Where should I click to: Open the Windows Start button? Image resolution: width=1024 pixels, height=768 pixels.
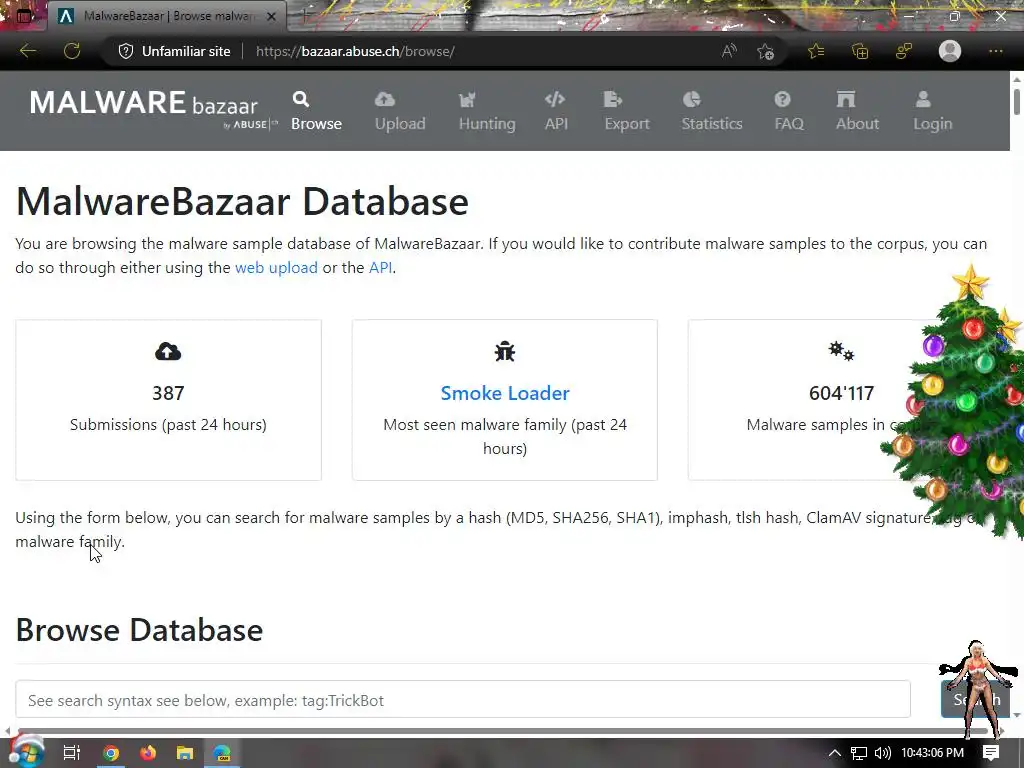(26, 753)
